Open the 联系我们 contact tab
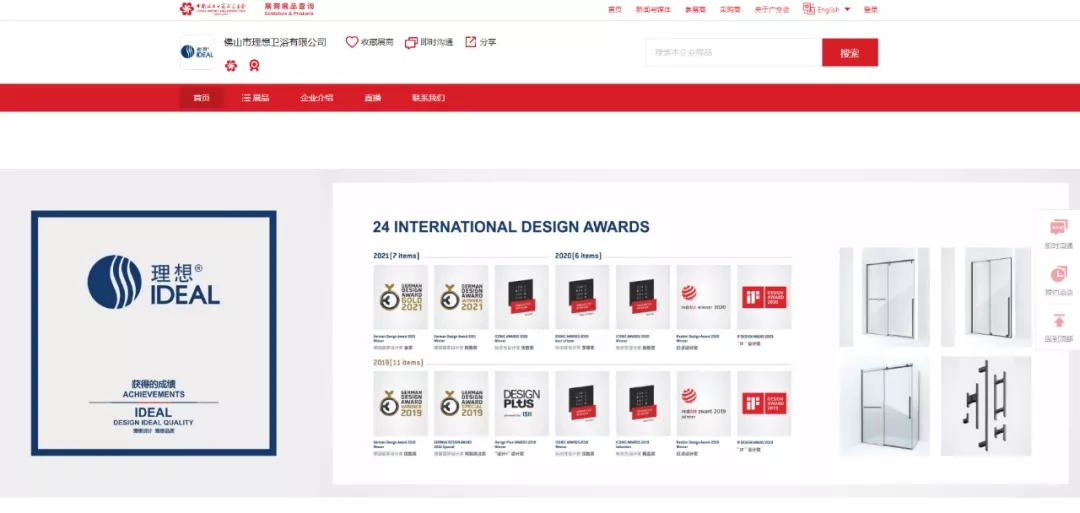The width and height of the screenshot is (1080, 513). pyautogui.click(x=428, y=98)
